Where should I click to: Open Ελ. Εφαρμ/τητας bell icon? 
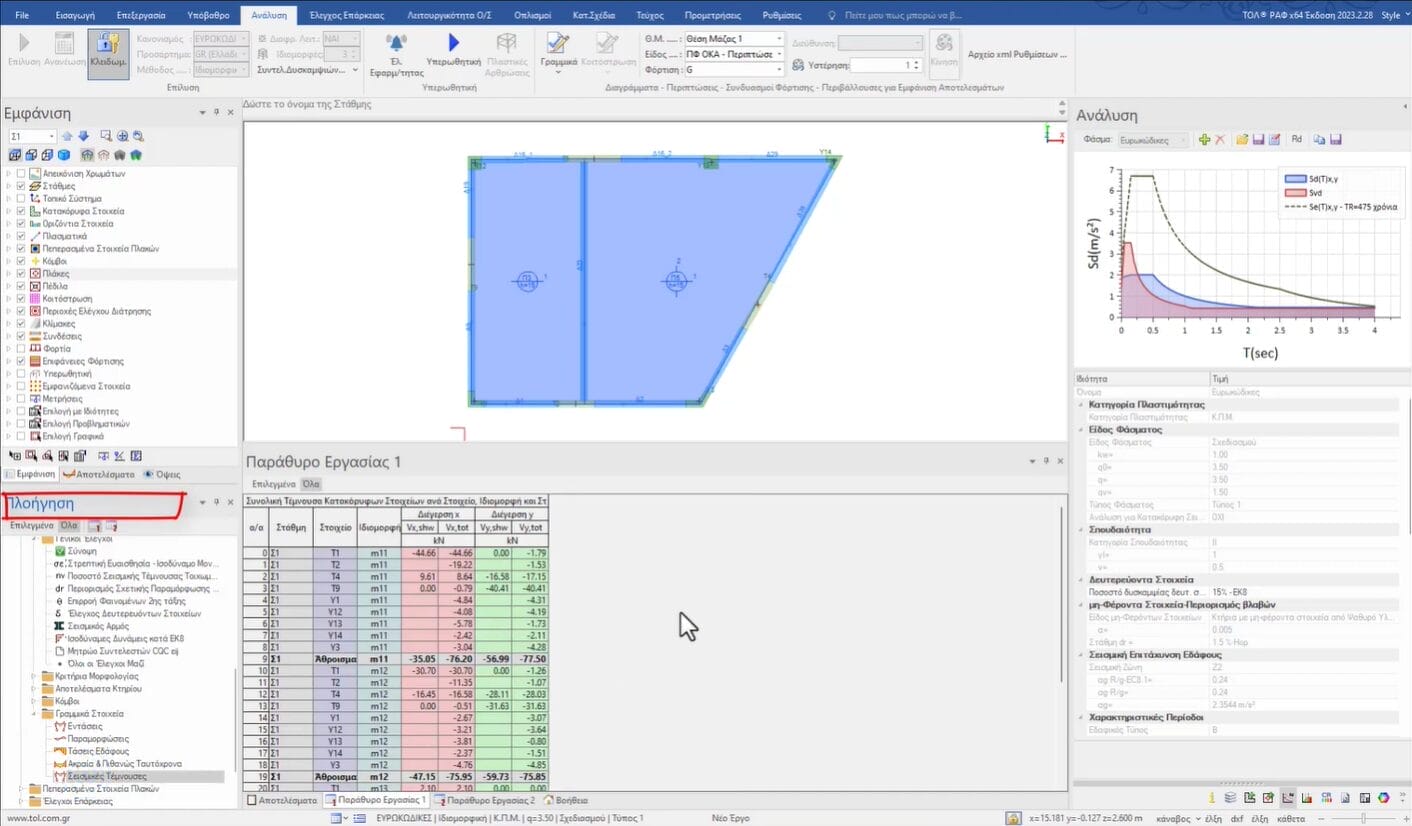396,44
